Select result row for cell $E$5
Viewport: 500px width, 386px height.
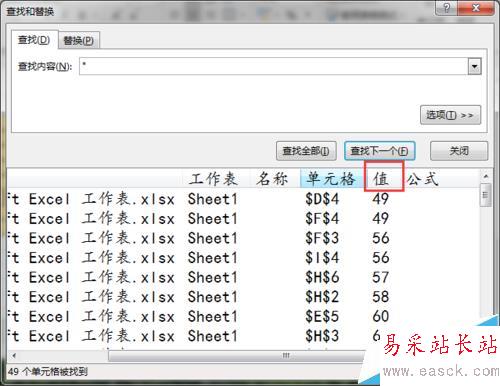243,316
